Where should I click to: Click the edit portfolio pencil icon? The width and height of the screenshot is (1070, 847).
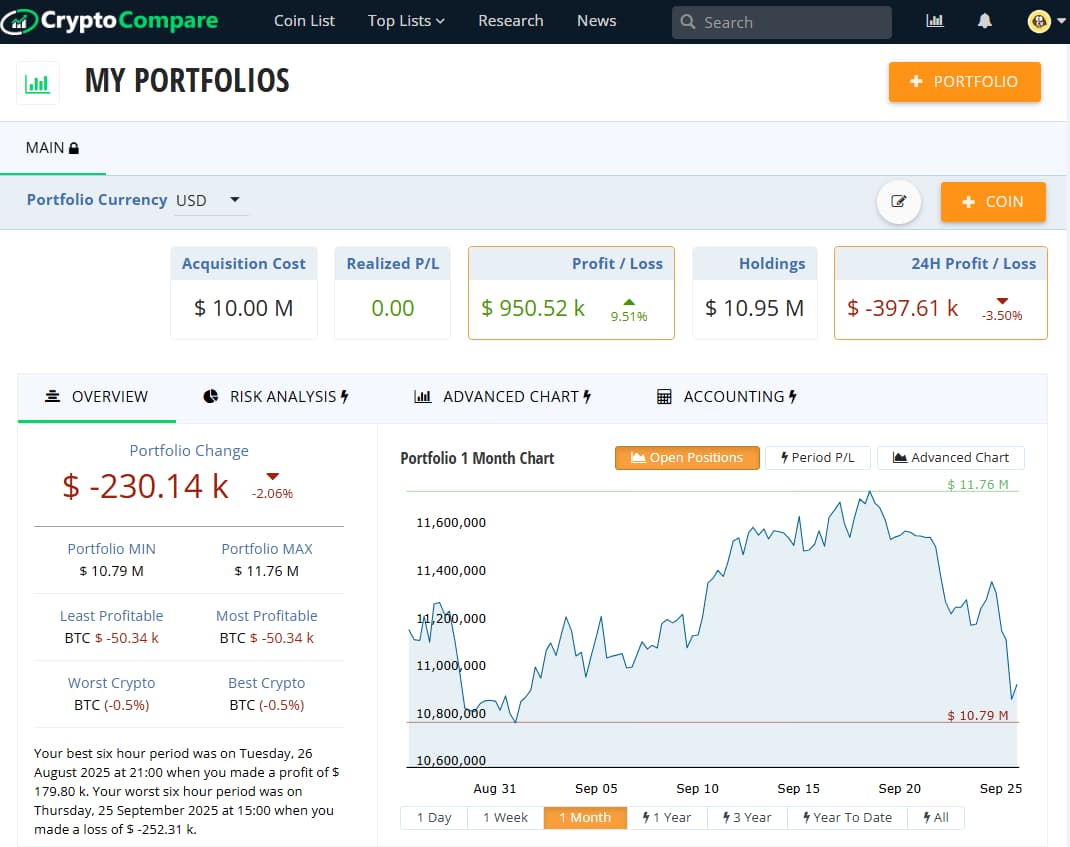pos(899,202)
